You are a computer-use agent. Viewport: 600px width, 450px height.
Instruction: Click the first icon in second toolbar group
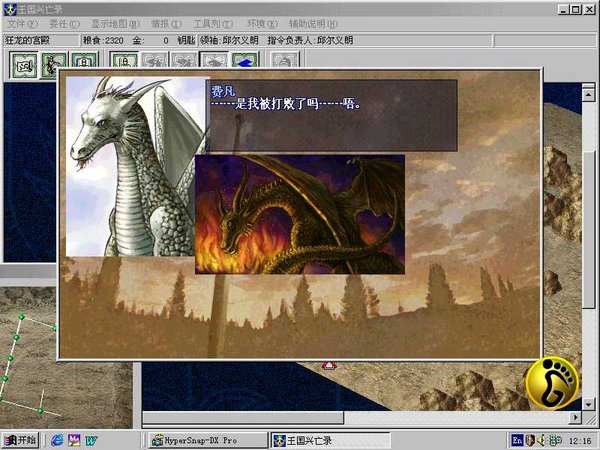pyautogui.click(x=124, y=60)
